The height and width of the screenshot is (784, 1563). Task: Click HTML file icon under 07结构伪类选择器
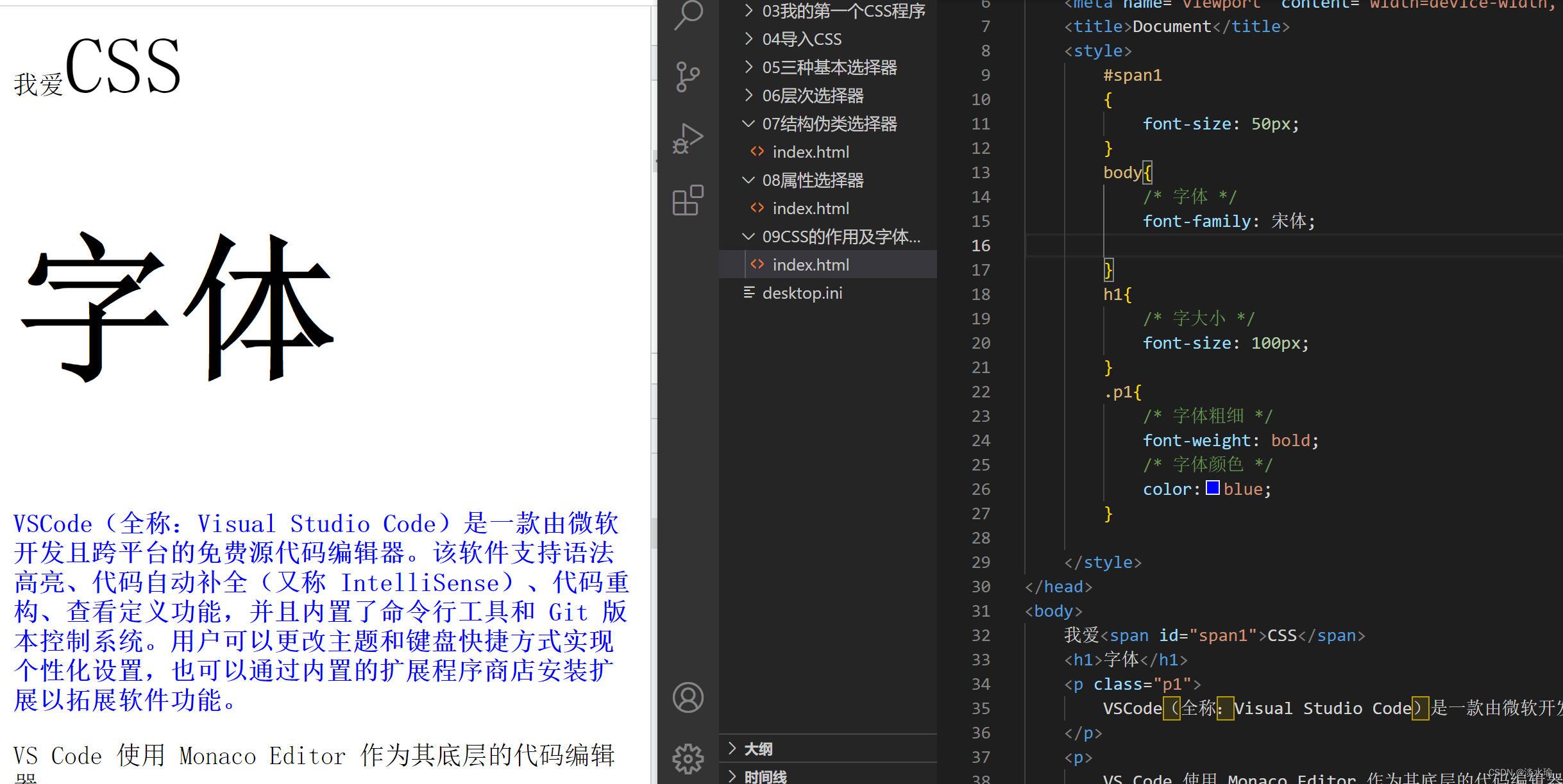coord(757,151)
